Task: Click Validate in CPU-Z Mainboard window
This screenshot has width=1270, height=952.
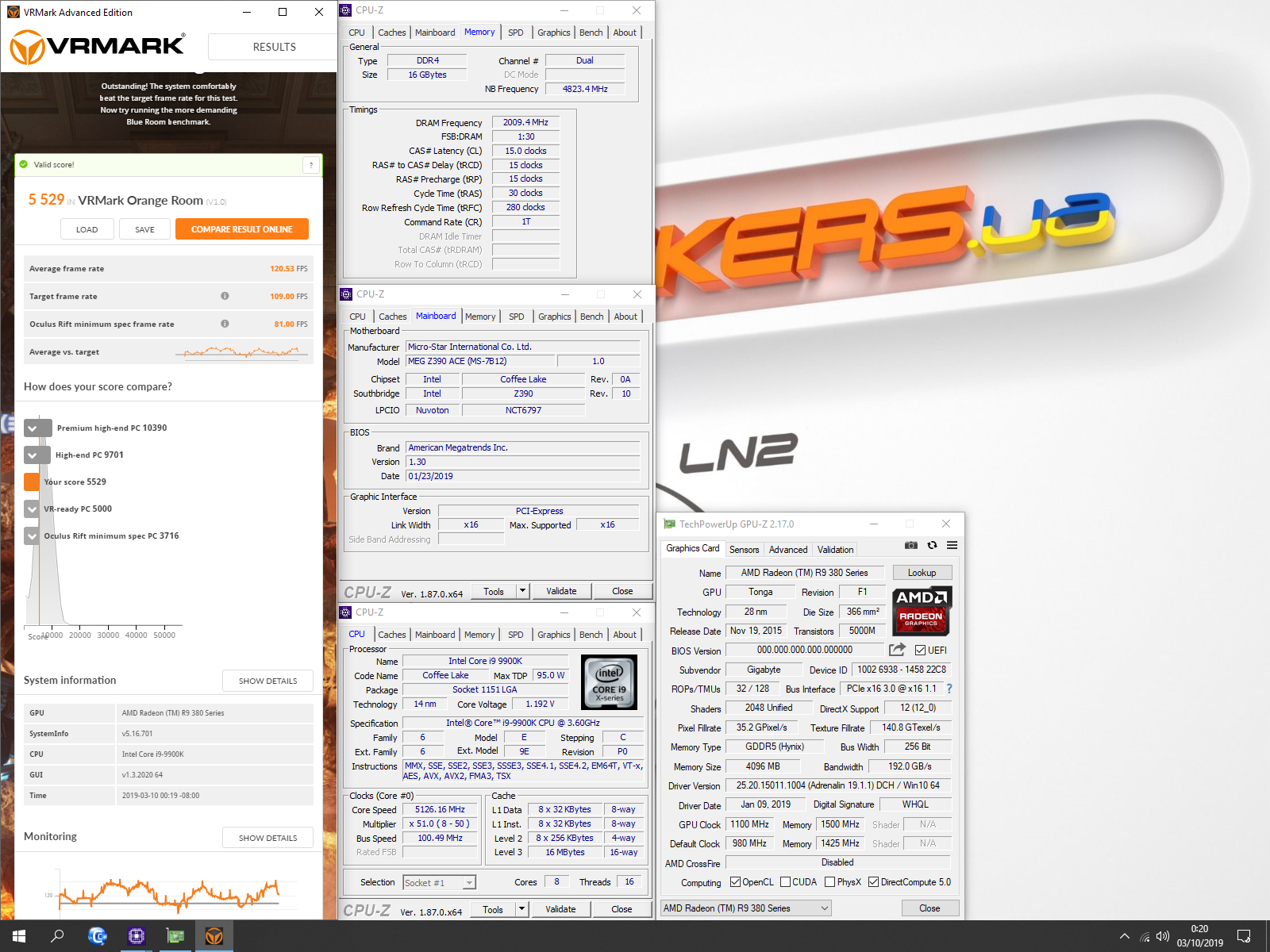Action: (x=561, y=591)
